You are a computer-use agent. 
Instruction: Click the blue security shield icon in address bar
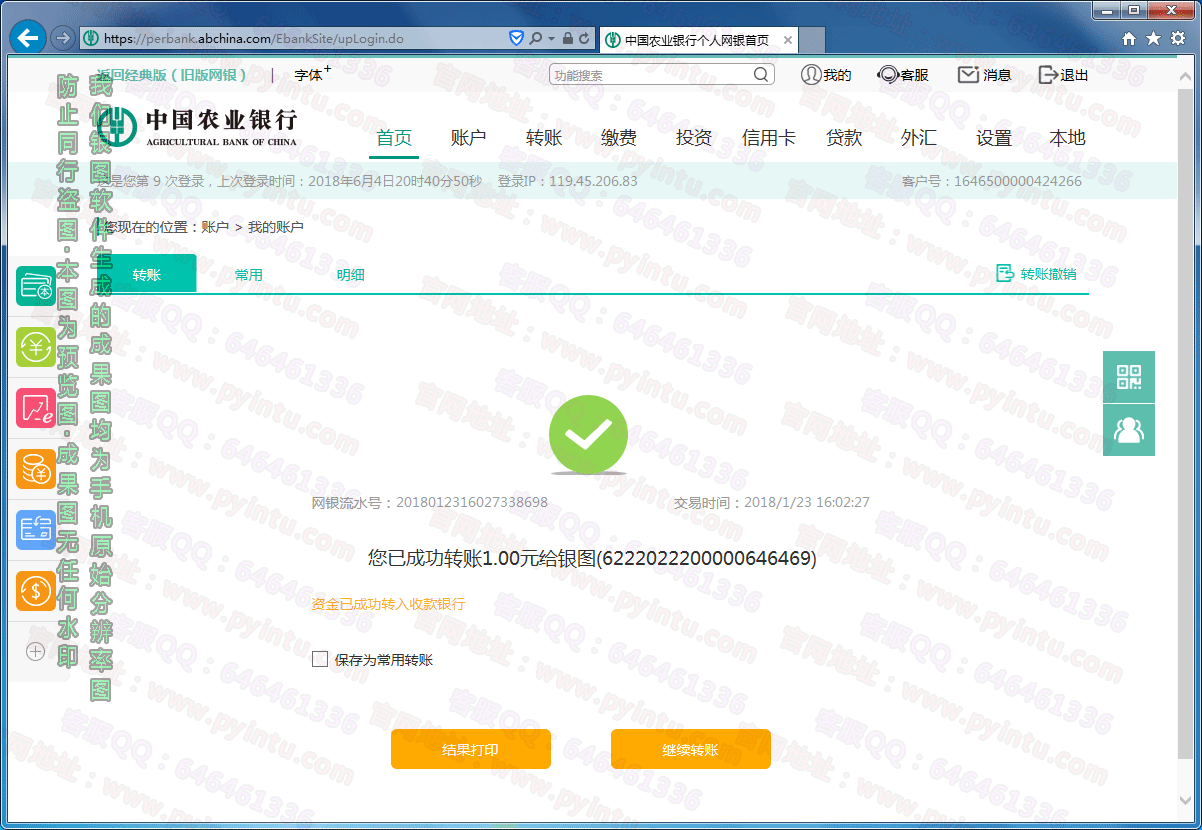517,39
